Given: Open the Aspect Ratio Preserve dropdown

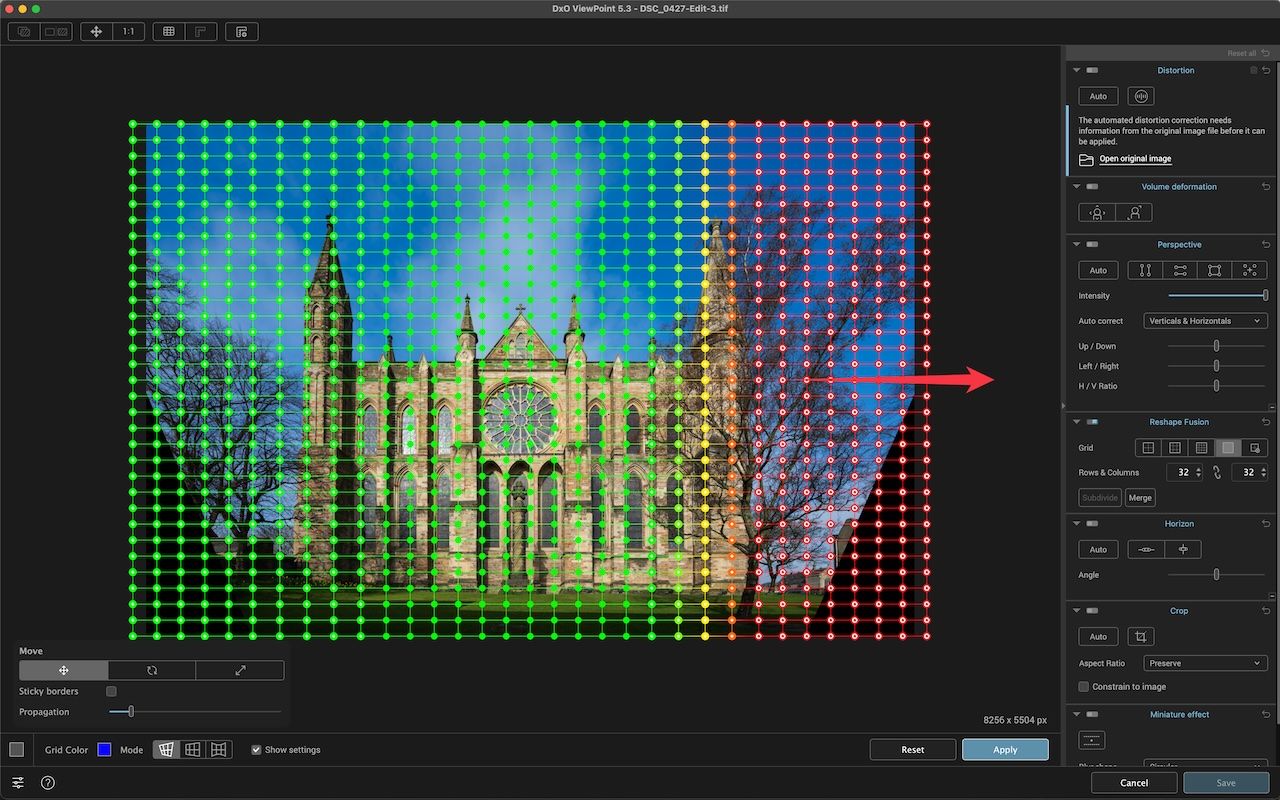Looking at the screenshot, I should point(1205,663).
